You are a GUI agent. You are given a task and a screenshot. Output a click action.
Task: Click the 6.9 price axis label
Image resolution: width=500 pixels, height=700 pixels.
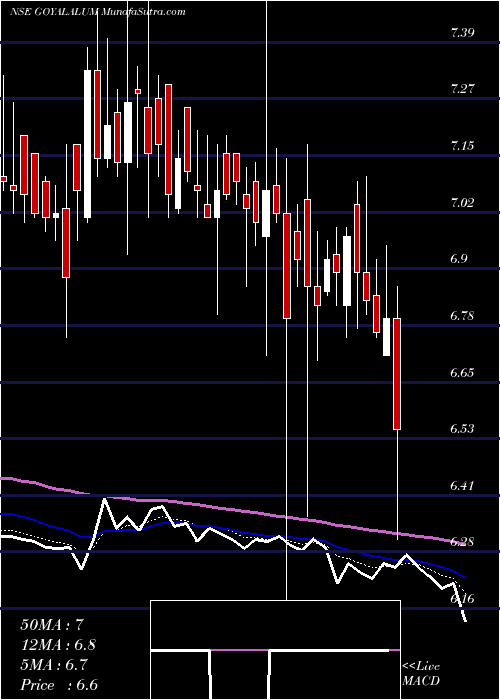pyautogui.click(x=459, y=258)
